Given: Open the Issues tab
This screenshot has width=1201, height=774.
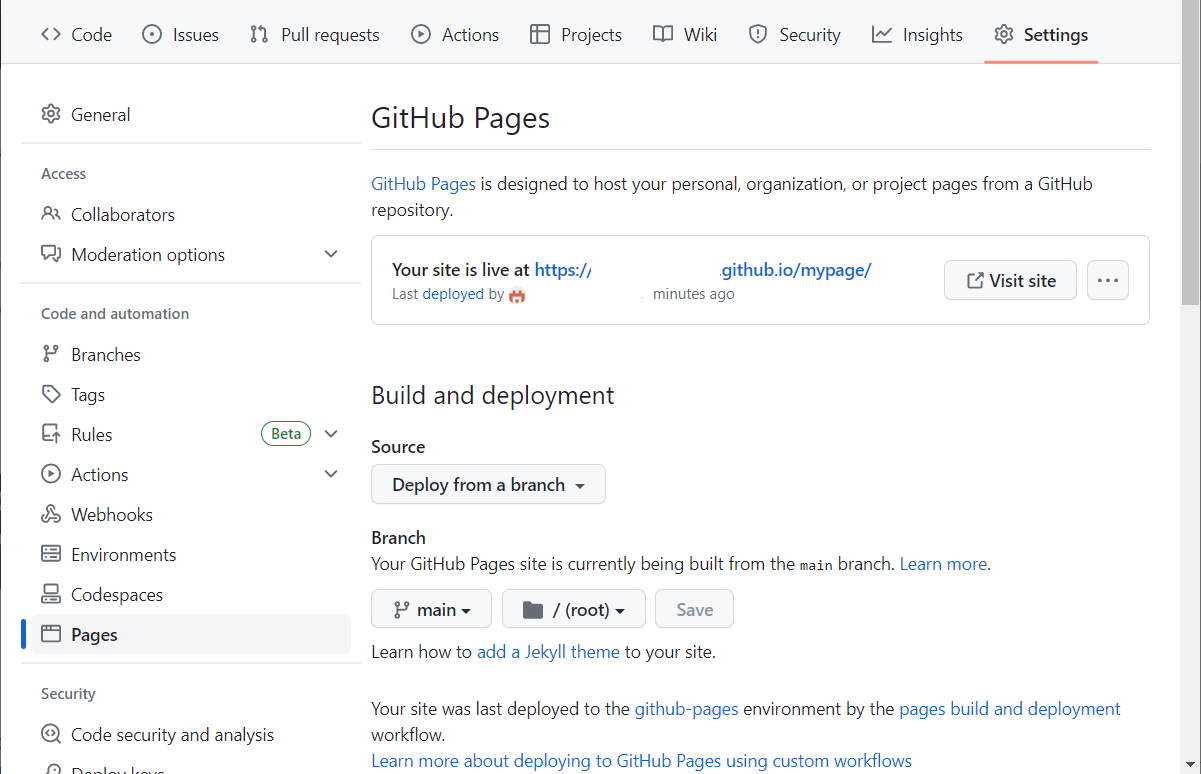Looking at the screenshot, I should (181, 34).
